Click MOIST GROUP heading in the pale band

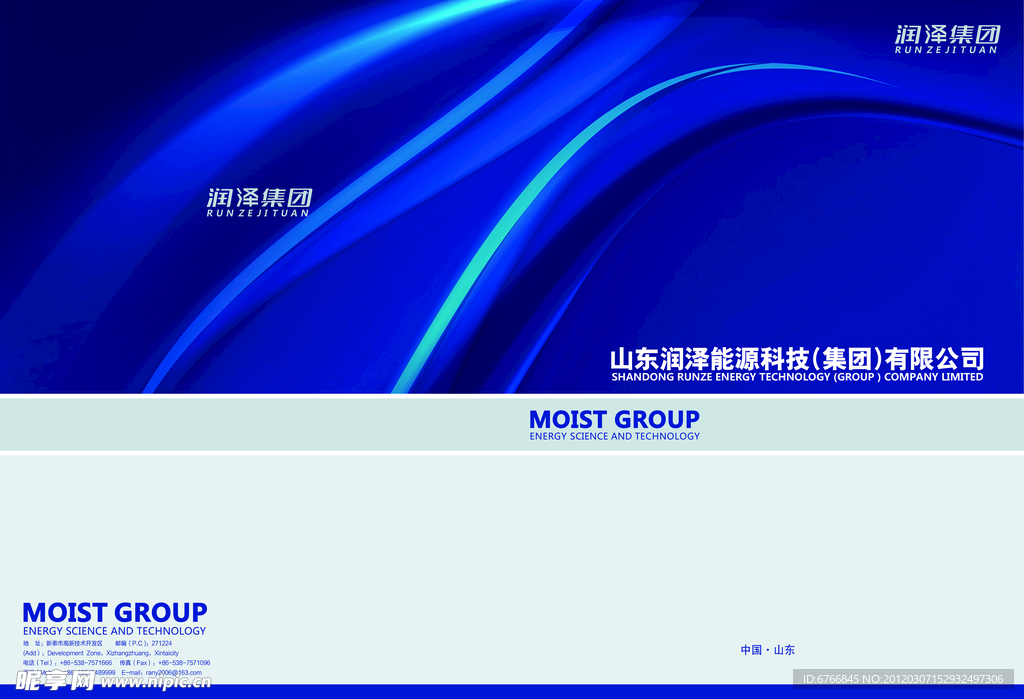coord(614,419)
